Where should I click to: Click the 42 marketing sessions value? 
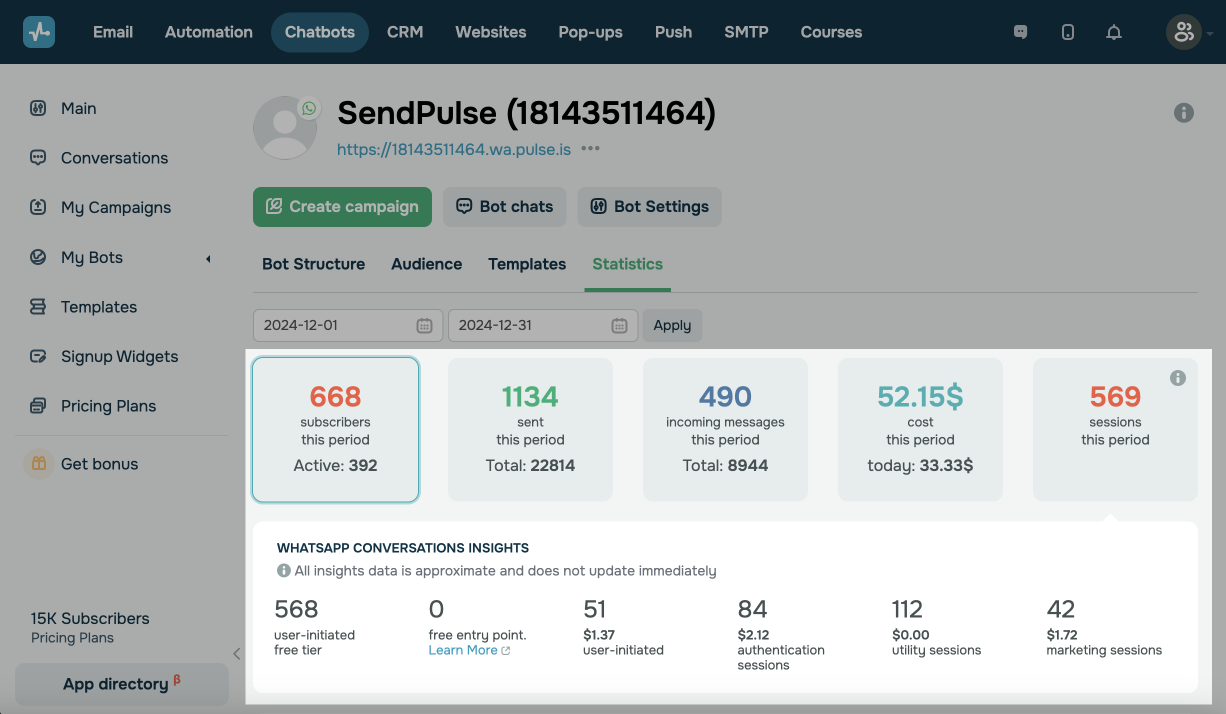coord(1061,609)
